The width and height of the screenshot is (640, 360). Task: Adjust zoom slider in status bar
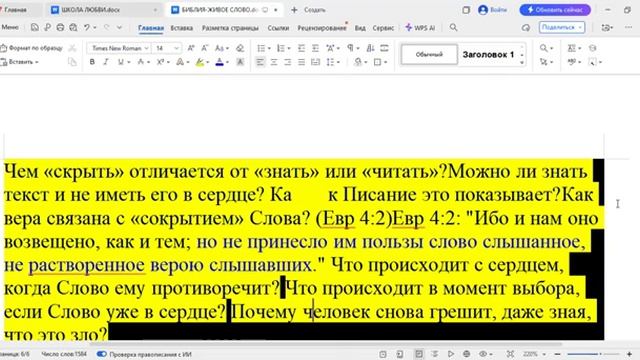[593, 354]
